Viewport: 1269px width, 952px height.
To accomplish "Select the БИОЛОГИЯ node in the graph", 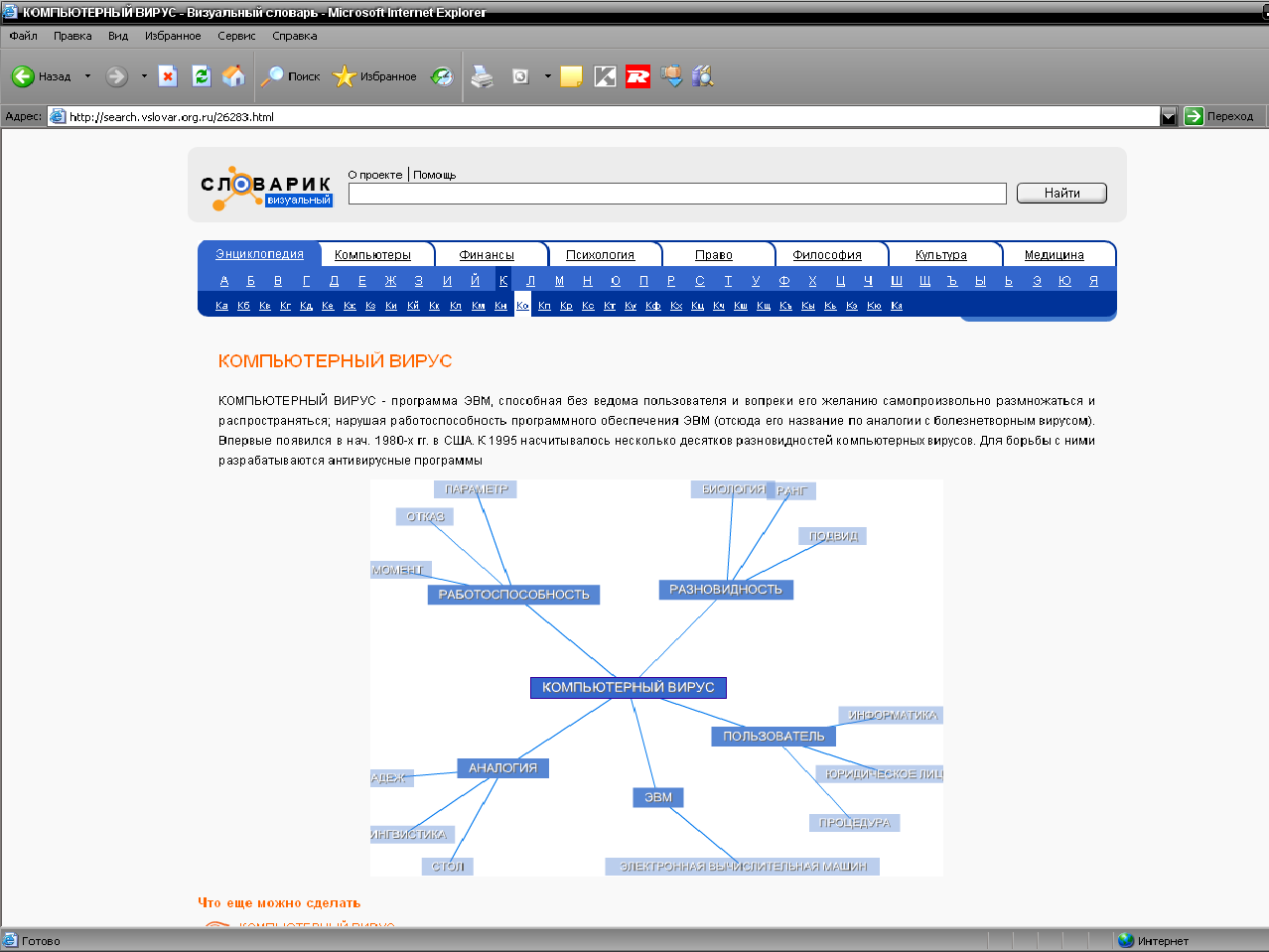I will pyautogui.click(x=733, y=489).
